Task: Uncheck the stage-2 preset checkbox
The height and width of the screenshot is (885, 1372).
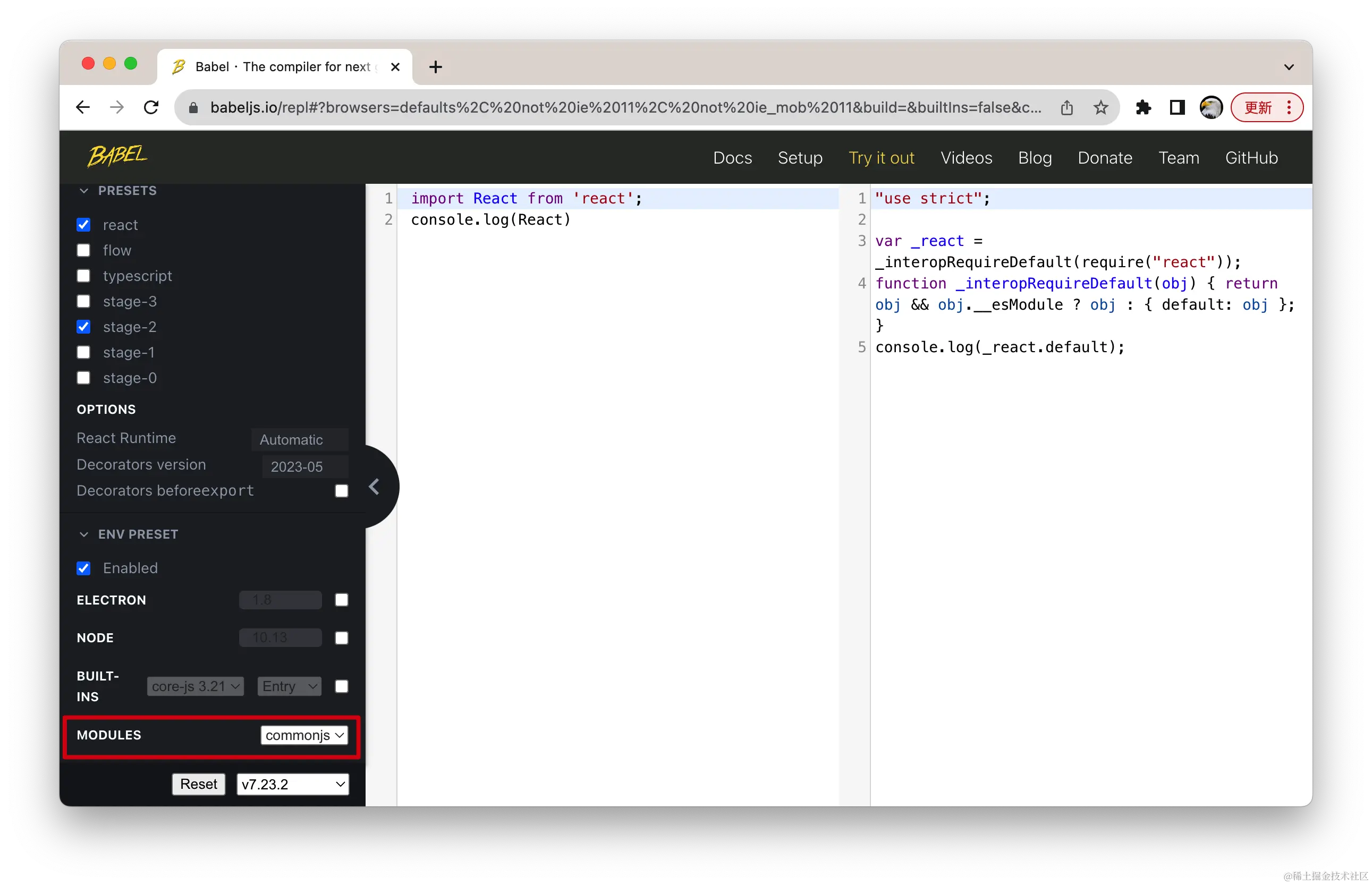Action: coord(84,327)
